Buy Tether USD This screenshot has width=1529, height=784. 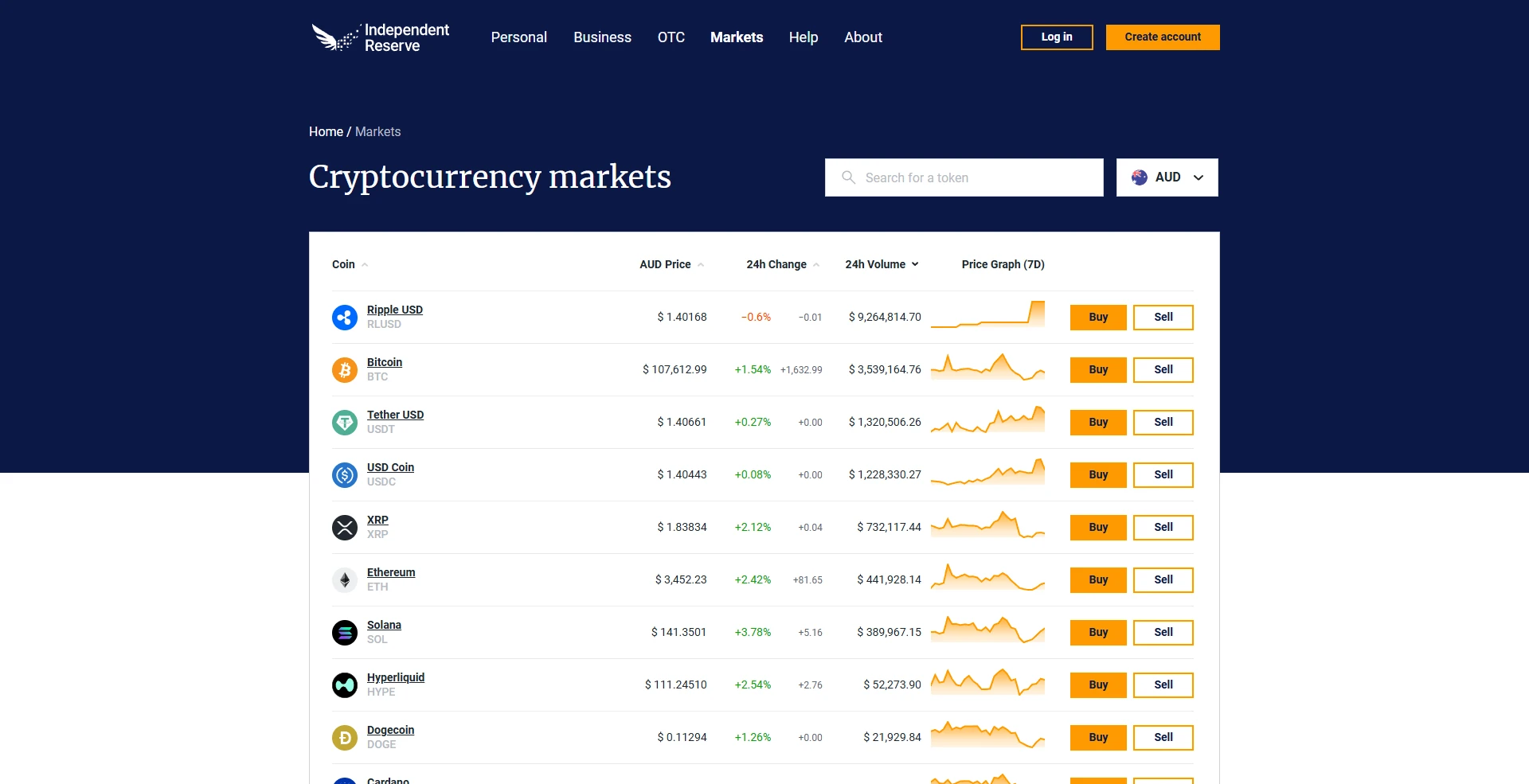[1098, 423]
